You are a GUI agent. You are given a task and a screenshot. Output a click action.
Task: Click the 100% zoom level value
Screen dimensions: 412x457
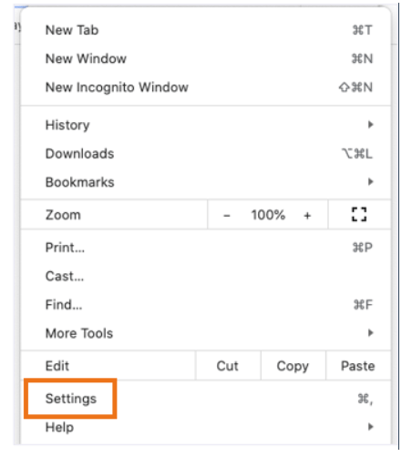pos(268,215)
